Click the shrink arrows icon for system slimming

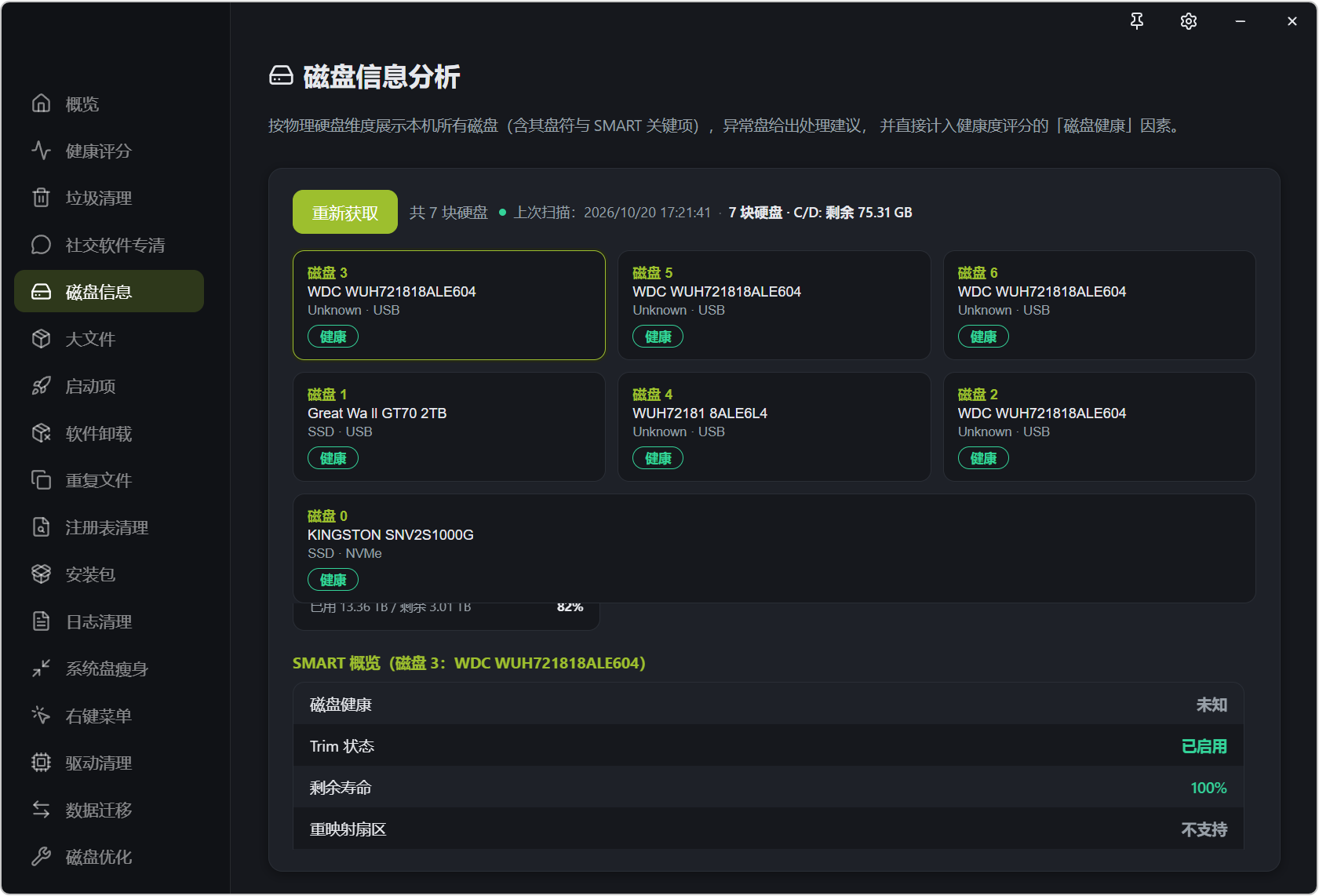[x=41, y=668]
